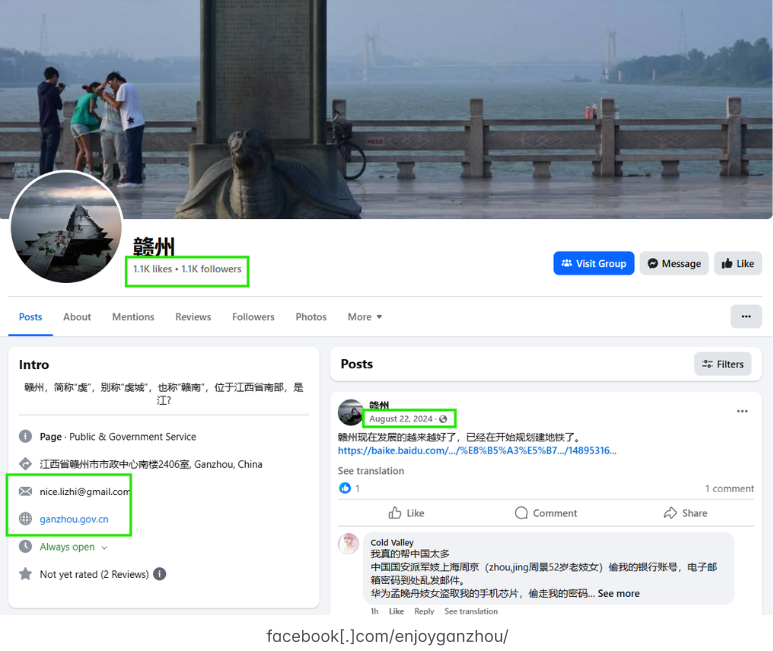
Task: Like the page using the Like button
Action: 737,263
